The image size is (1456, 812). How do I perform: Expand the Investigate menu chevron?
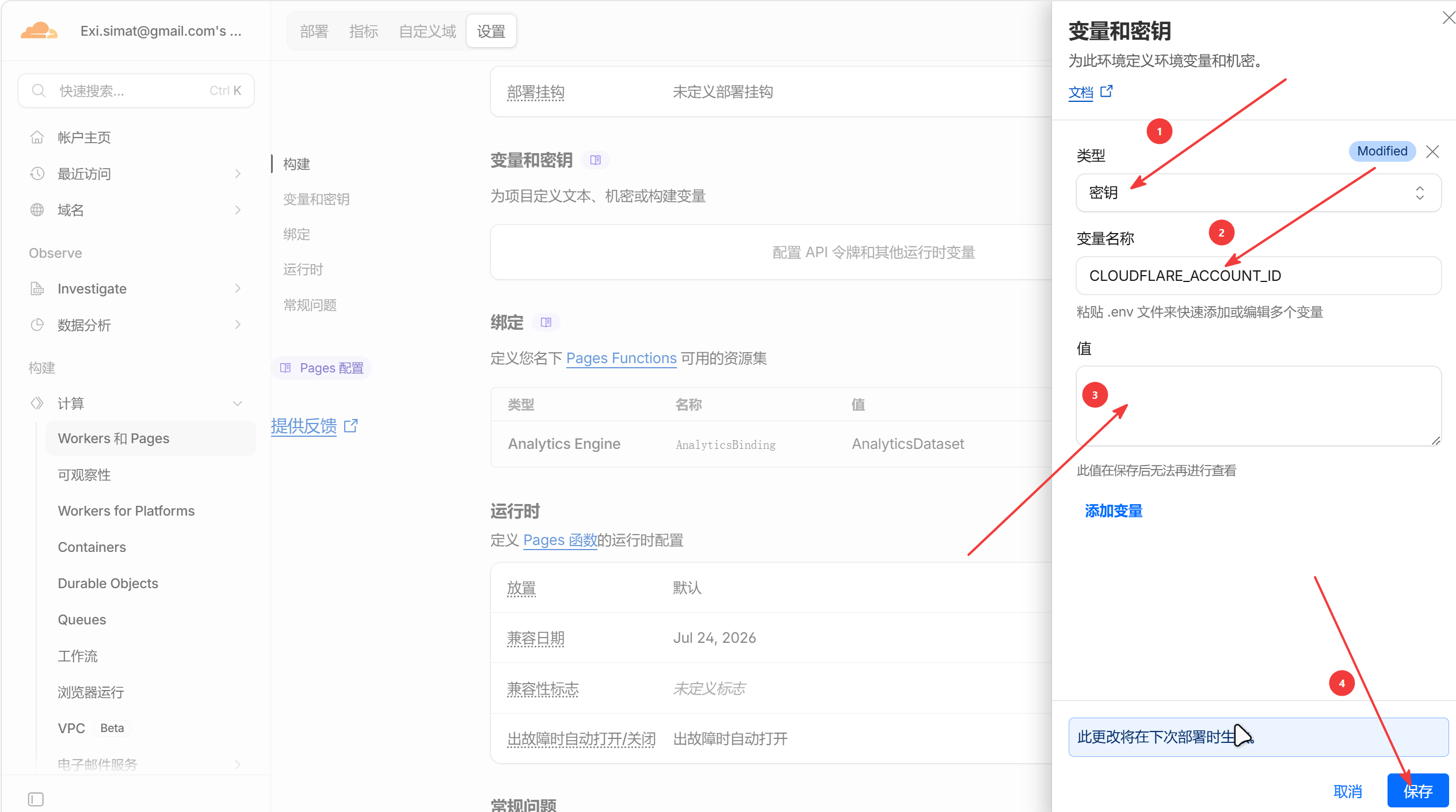[x=238, y=288]
